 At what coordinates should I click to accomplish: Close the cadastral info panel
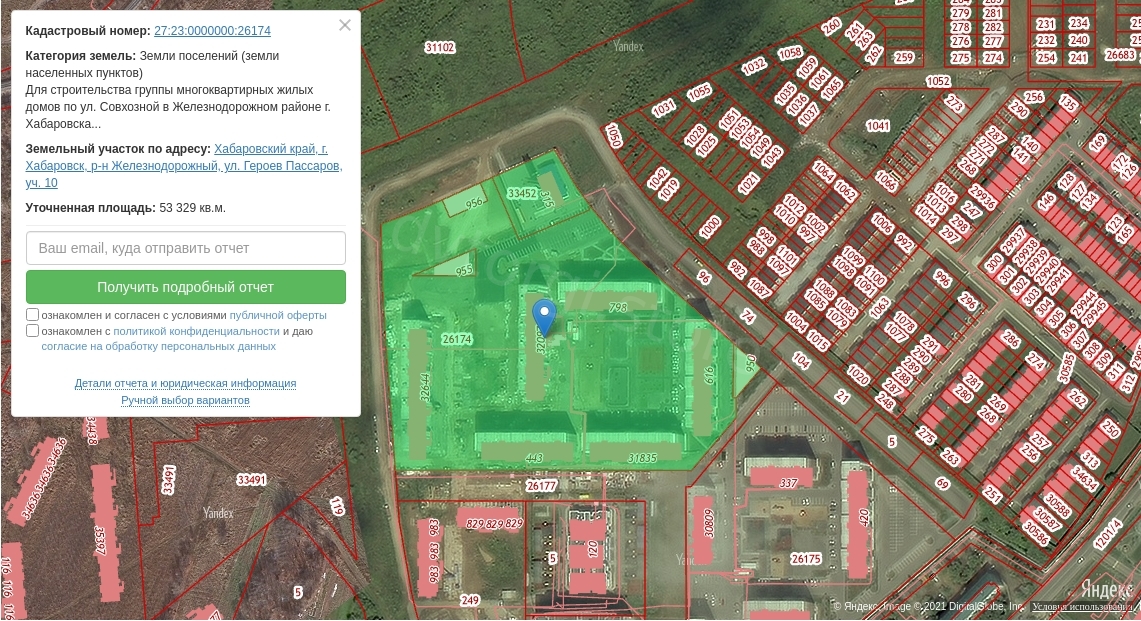(345, 26)
